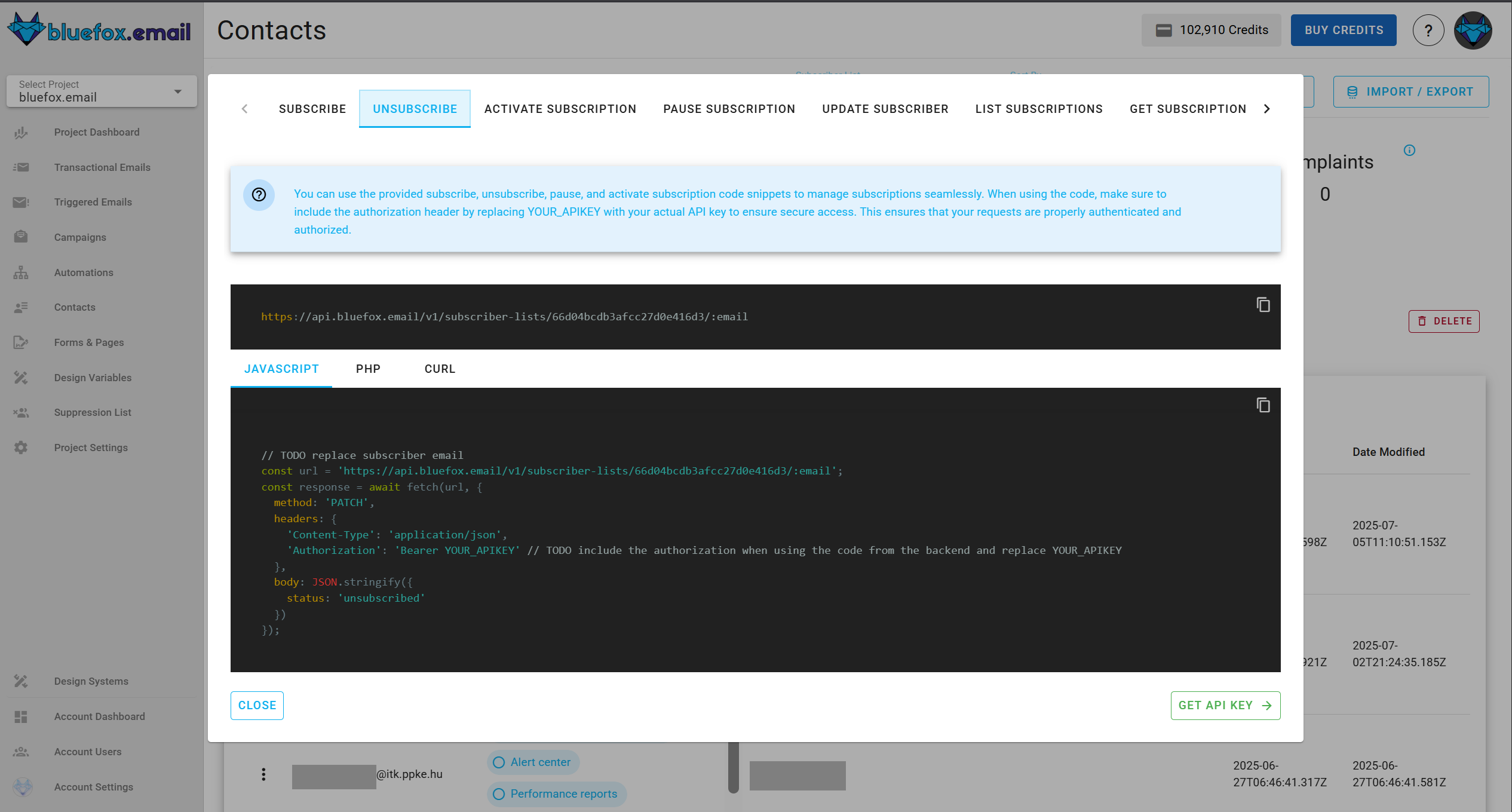Open the Suppression List section
The image size is (1512, 812).
coord(92,412)
